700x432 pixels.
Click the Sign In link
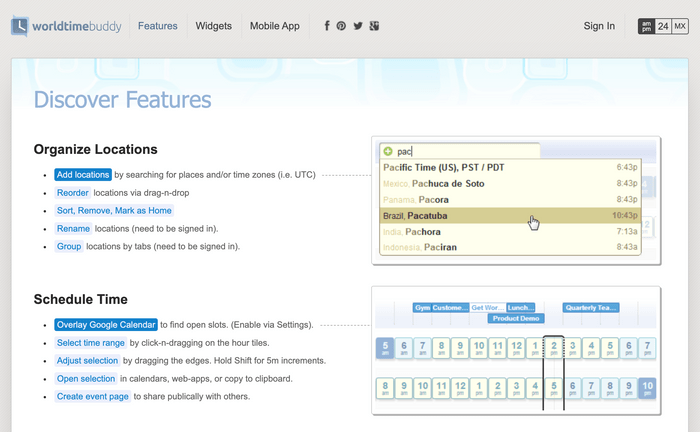click(x=599, y=26)
